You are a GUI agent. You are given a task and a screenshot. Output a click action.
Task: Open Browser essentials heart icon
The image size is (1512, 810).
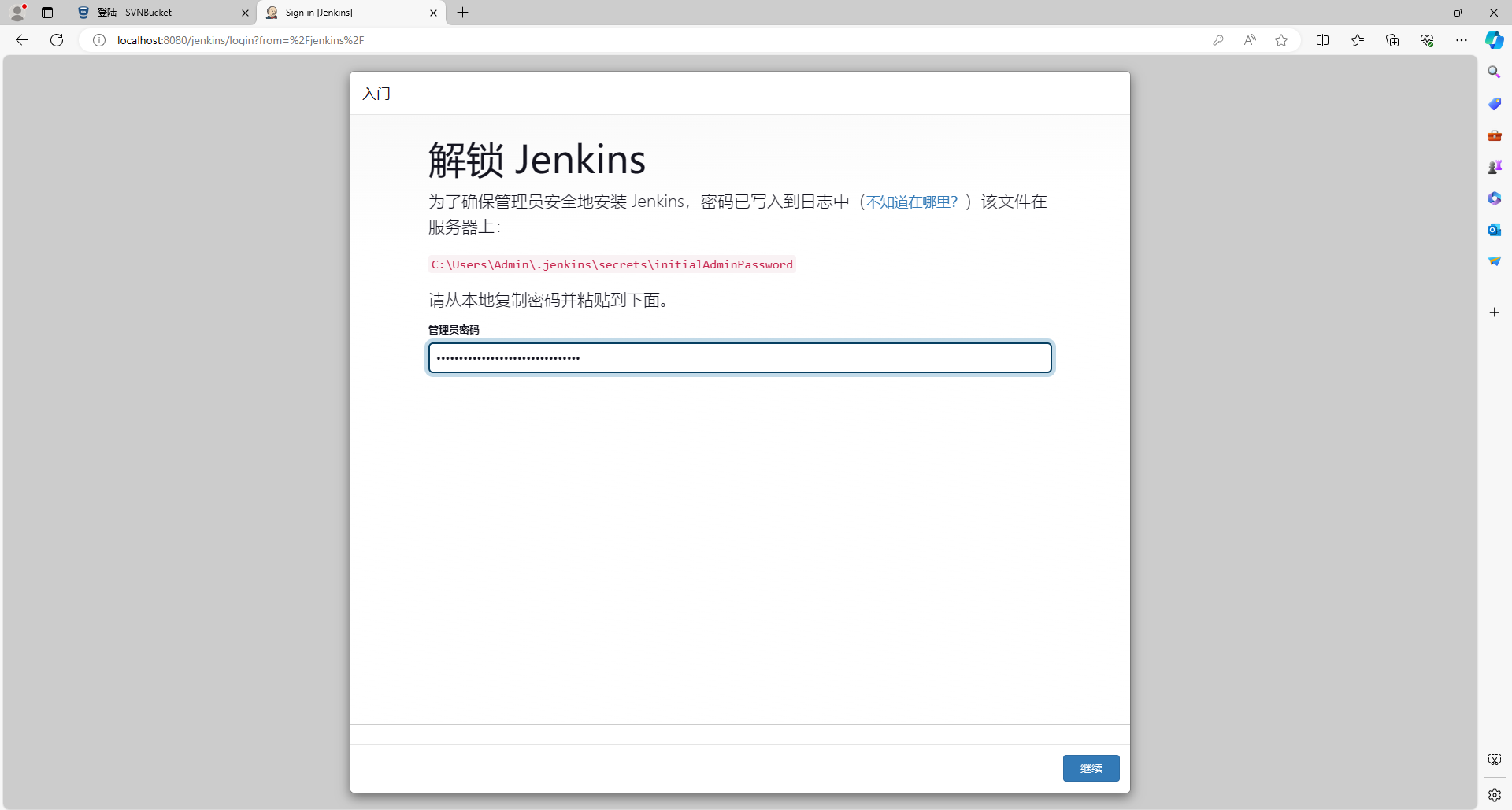[x=1427, y=40]
